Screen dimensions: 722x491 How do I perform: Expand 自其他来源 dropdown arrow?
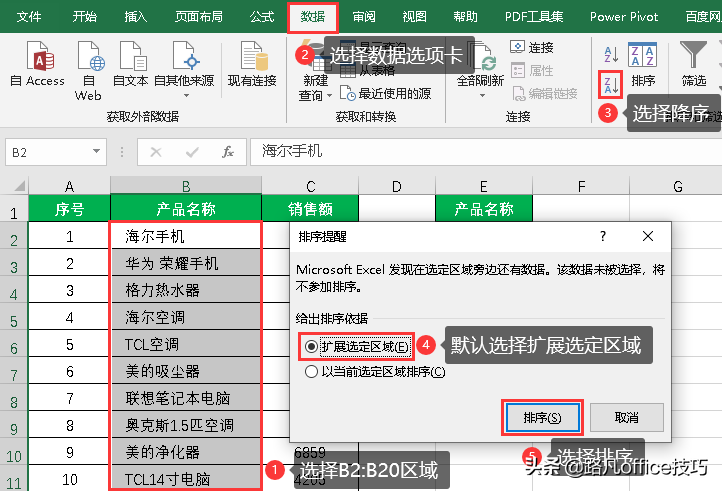click(x=186, y=95)
